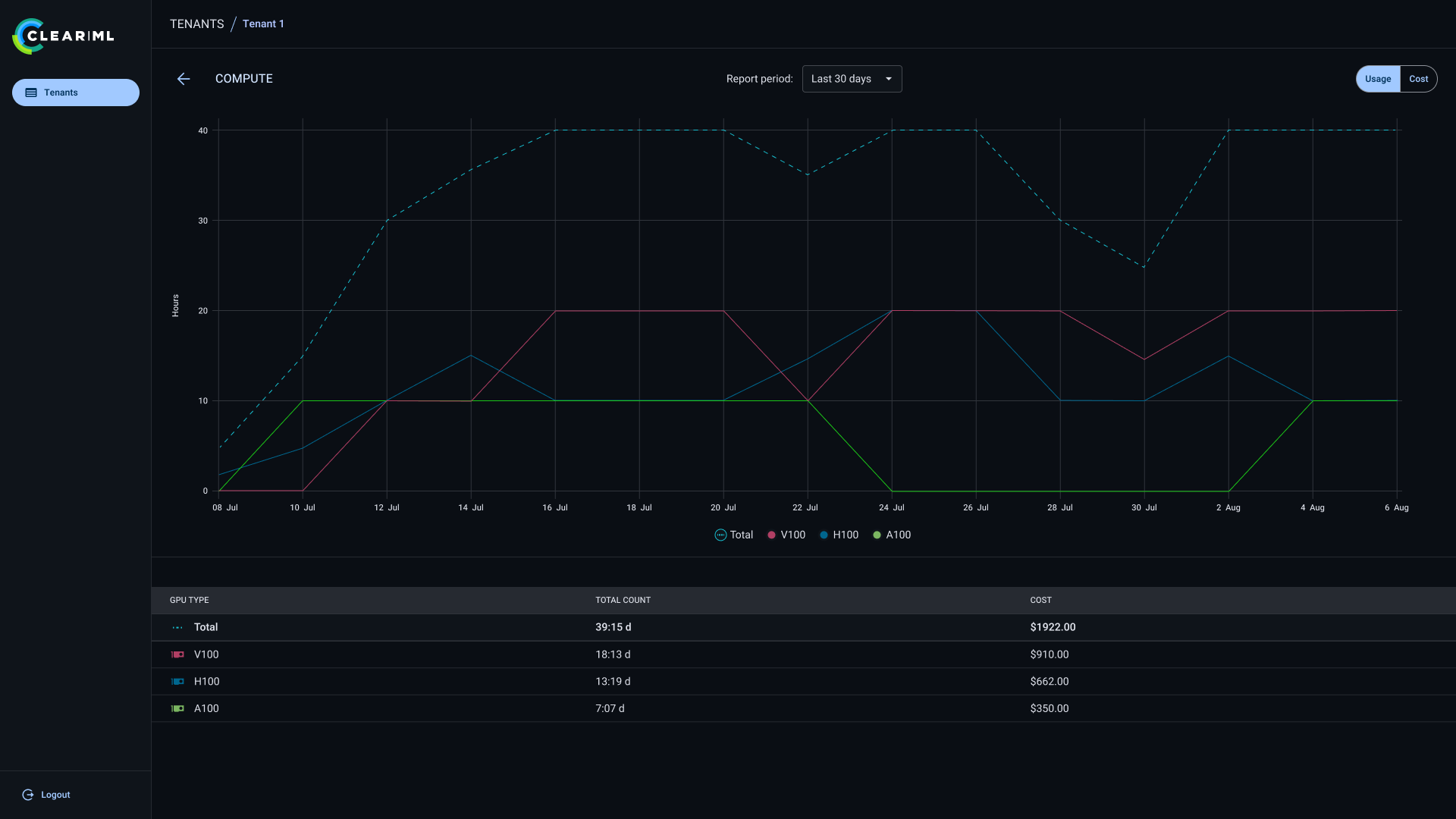This screenshot has height=819, width=1456.
Task: Click the dropdown caret beside Last 30 days
Action: click(889, 79)
